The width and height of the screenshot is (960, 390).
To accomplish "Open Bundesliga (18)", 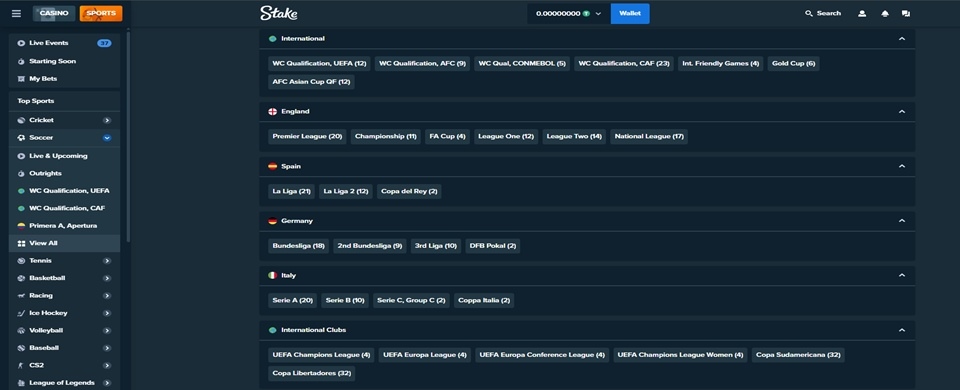I will 299,246.
